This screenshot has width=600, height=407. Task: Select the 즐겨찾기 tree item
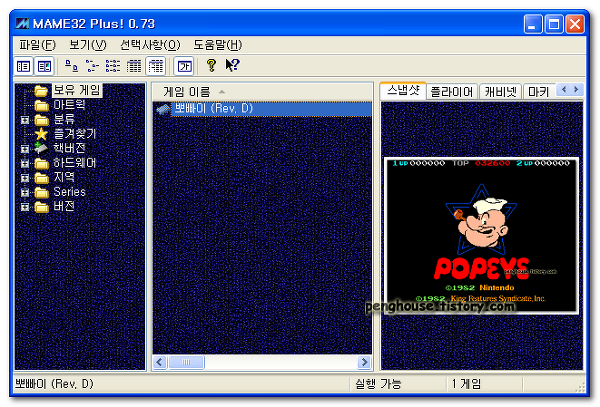(75, 133)
